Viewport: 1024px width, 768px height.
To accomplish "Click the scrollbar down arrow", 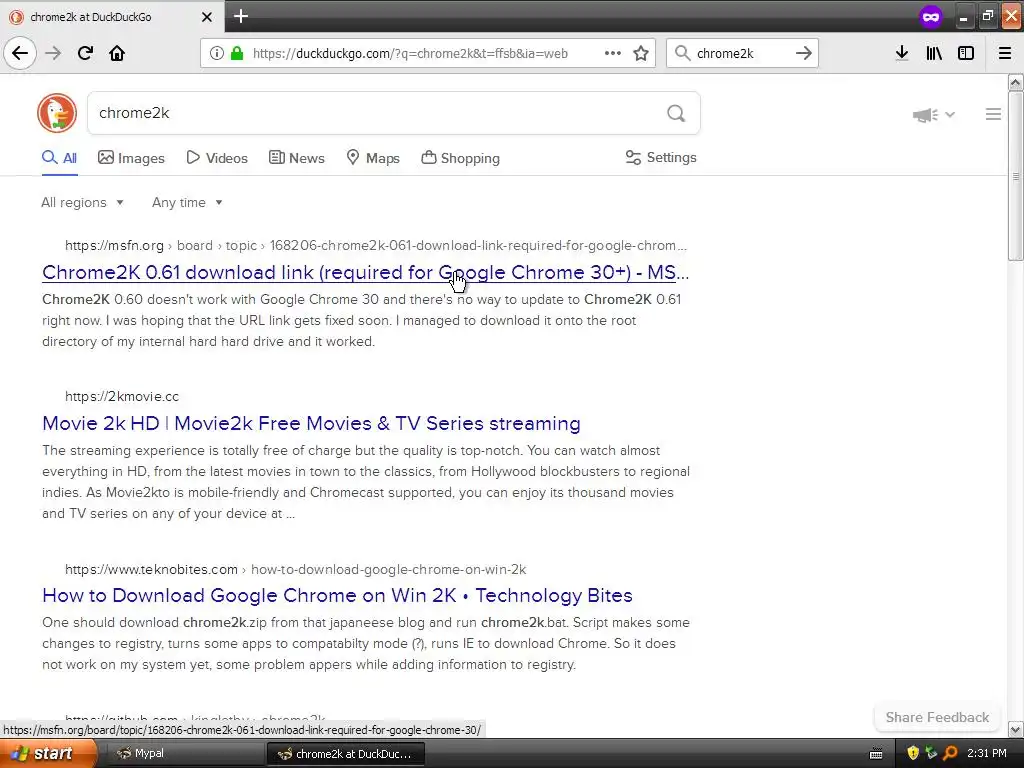I will tap(1016, 729).
